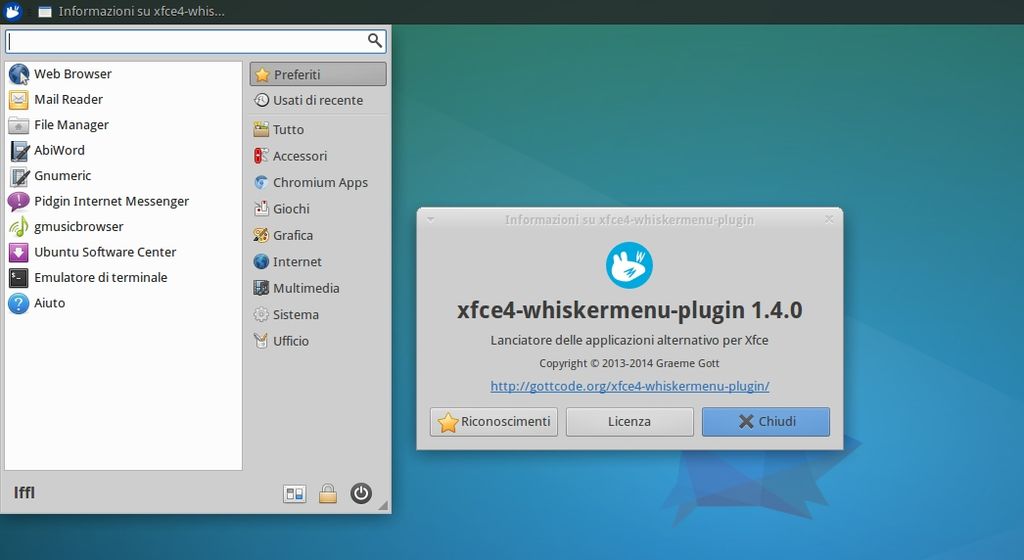
Task: Show Usati di recente category
Action: pos(318,100)
